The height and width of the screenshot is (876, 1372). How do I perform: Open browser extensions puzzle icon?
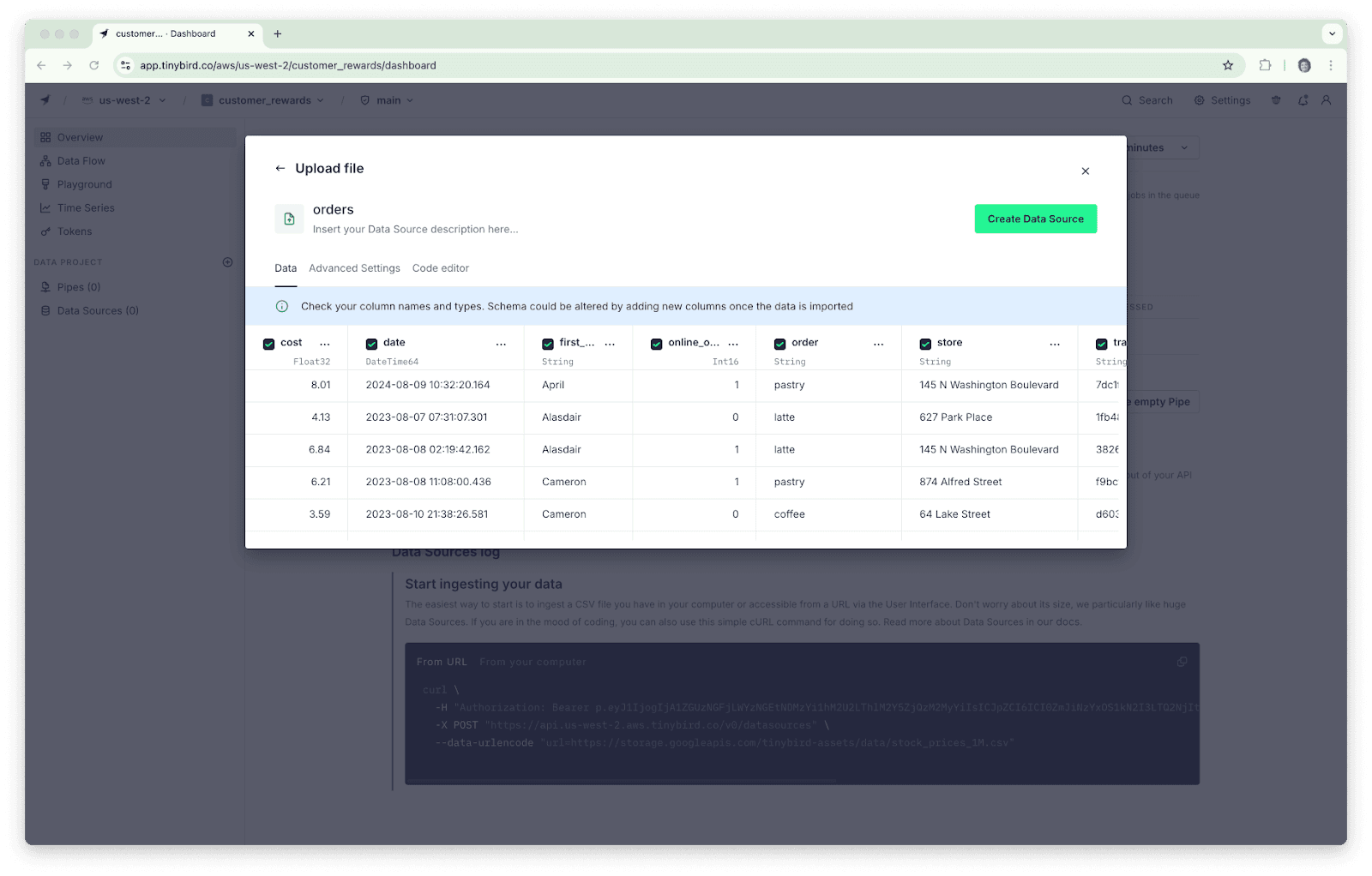coord(1265,65)
